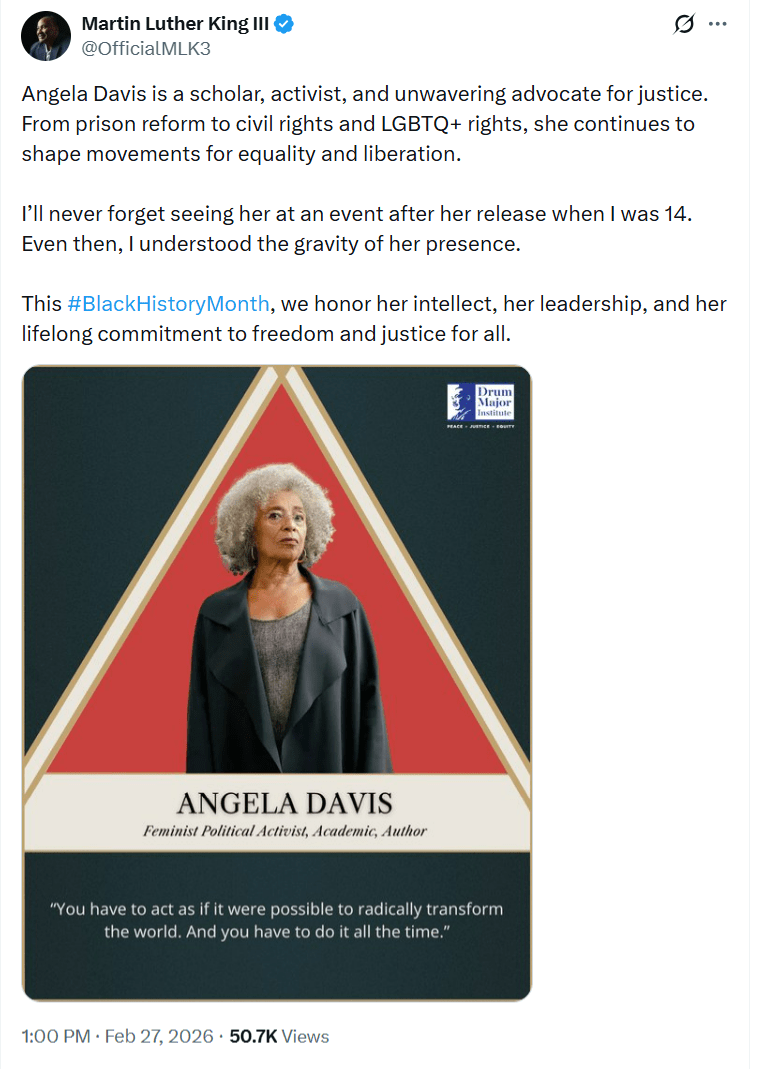Open the @OfficialMLK3 handle link
The image size is (778, 1069).
(x=146, y=49)
